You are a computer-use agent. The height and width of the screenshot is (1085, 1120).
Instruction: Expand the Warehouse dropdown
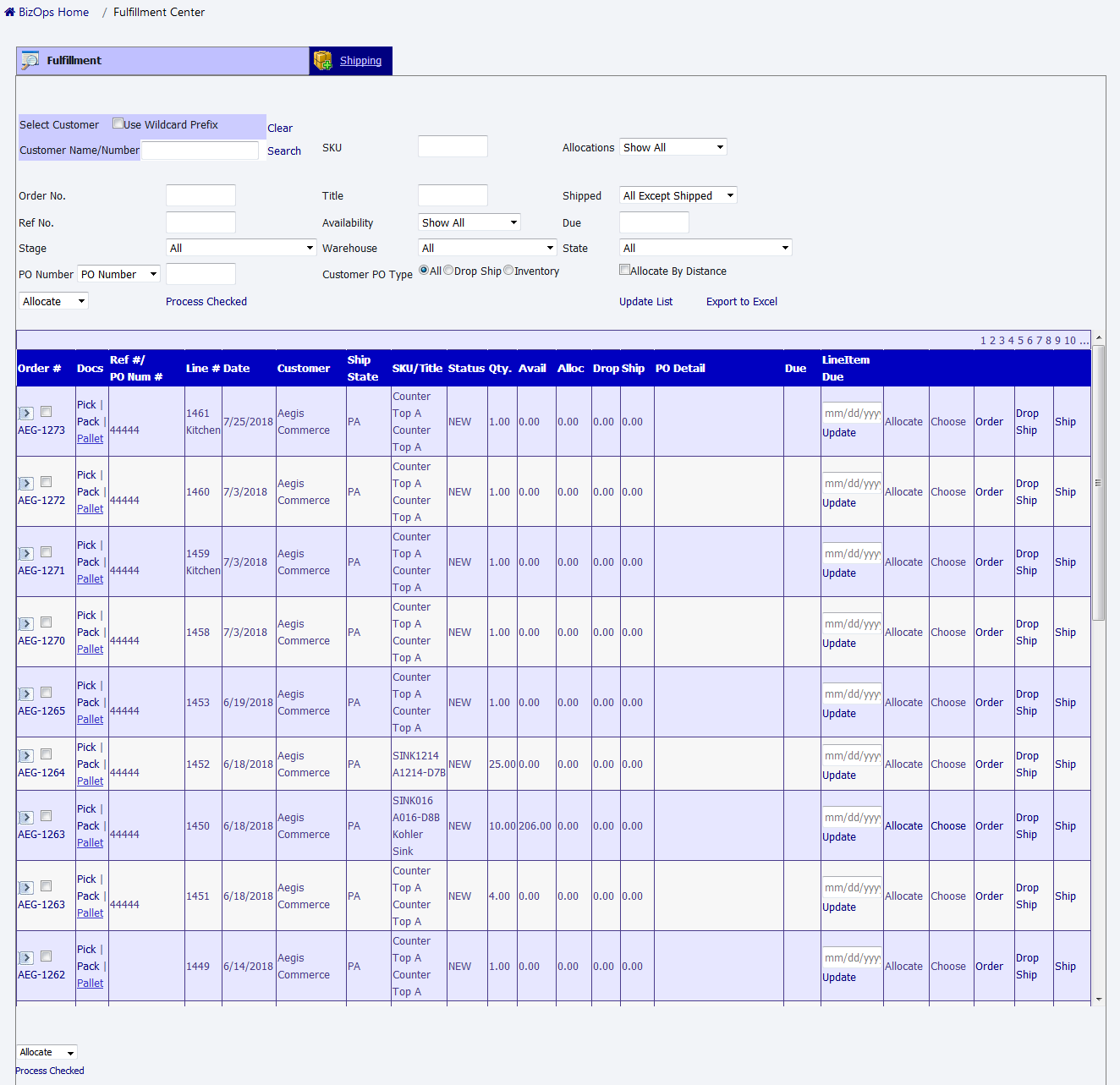coord(487,248)
